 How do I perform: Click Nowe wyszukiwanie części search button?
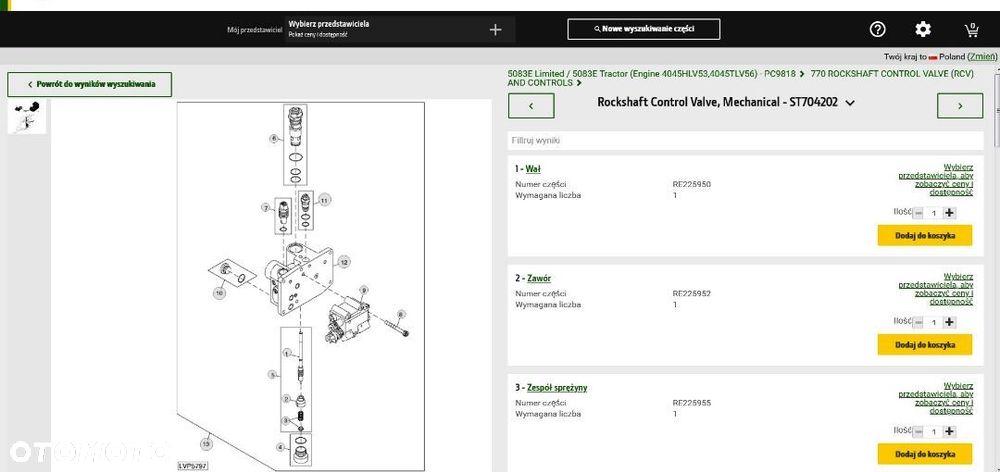643,29
